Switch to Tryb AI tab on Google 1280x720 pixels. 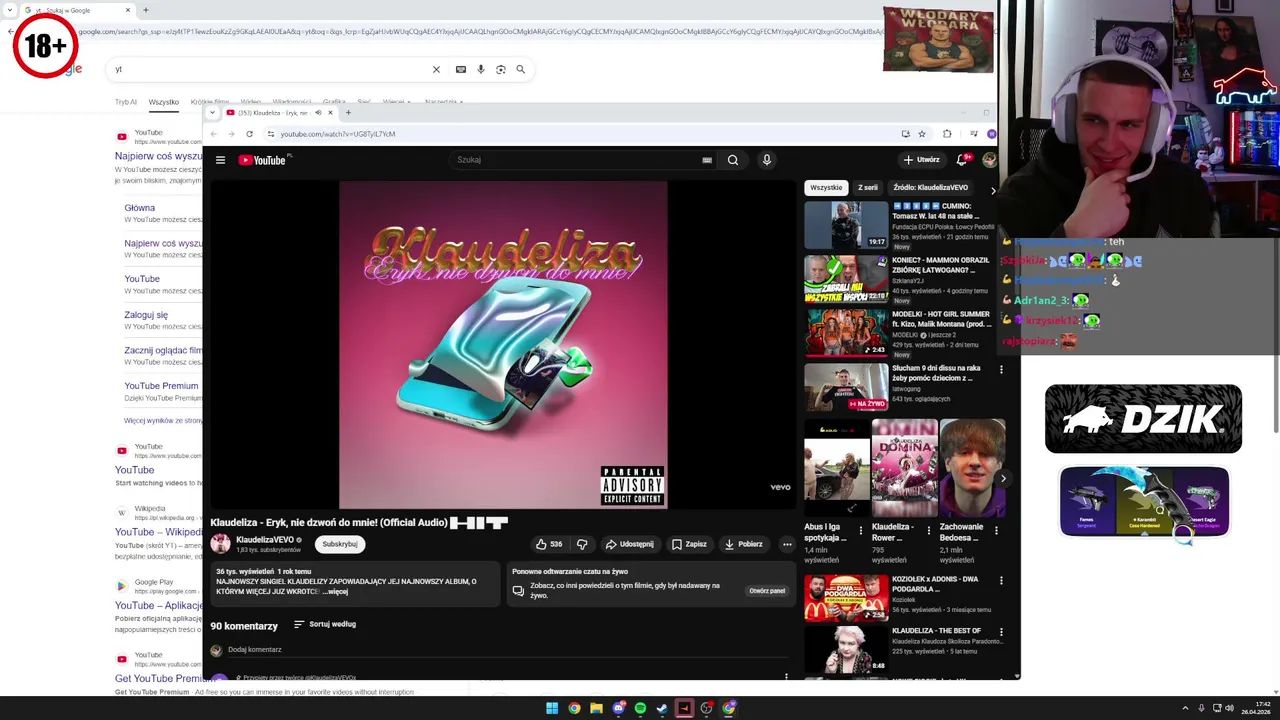point(126,102)
